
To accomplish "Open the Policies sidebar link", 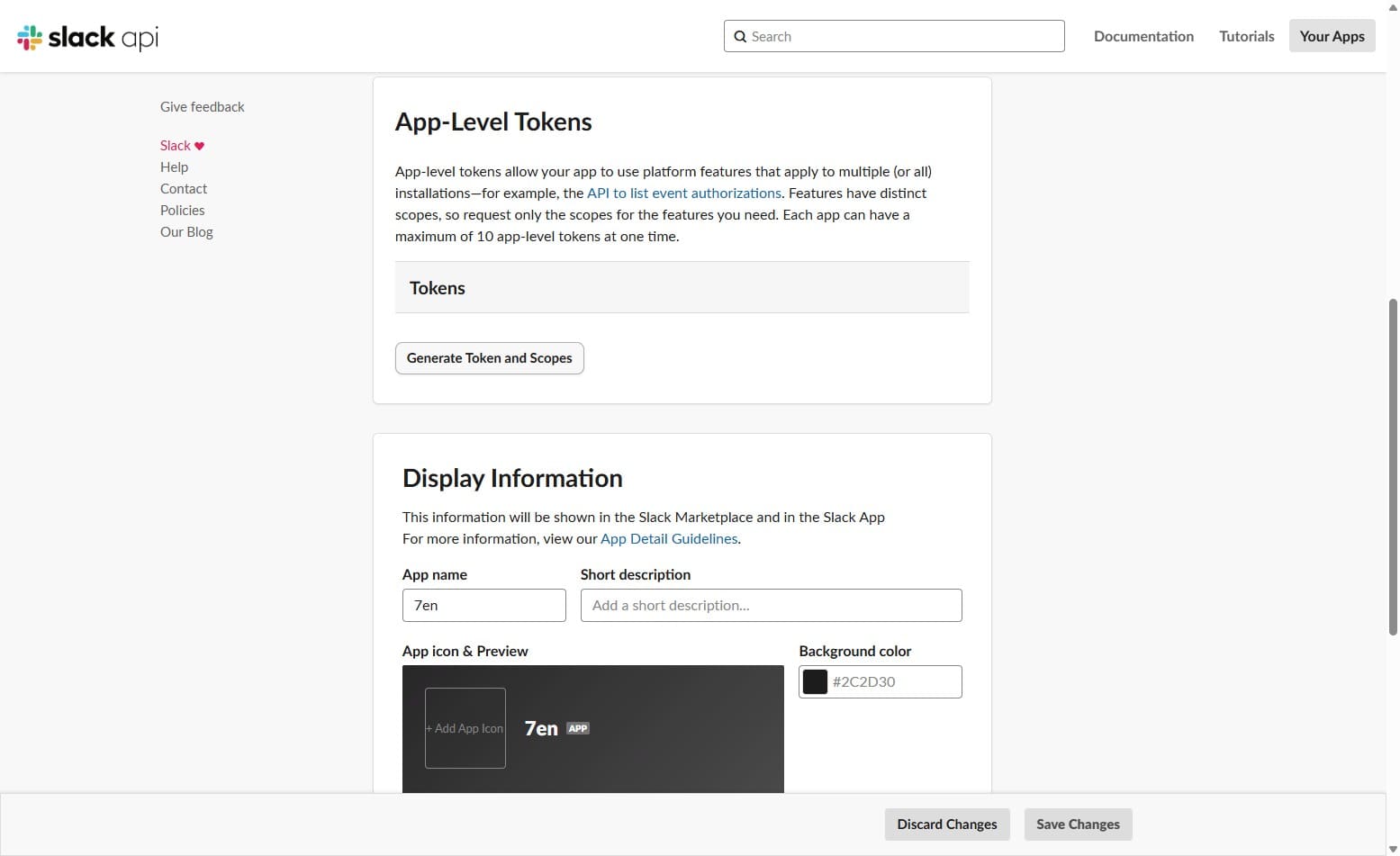I will pyautogui.click(x=182, y=211).
